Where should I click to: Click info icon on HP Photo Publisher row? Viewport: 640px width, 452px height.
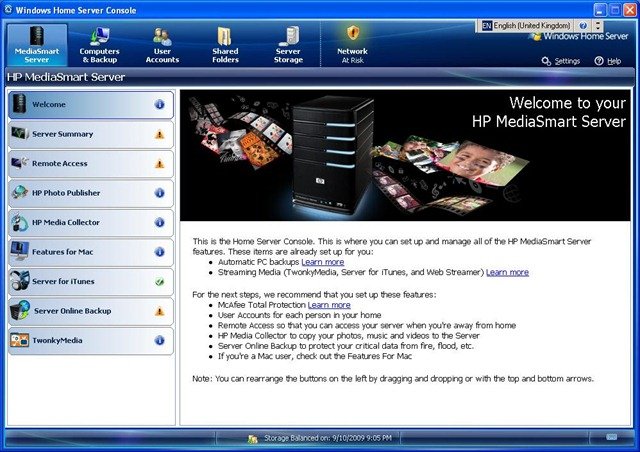(160, 193)
